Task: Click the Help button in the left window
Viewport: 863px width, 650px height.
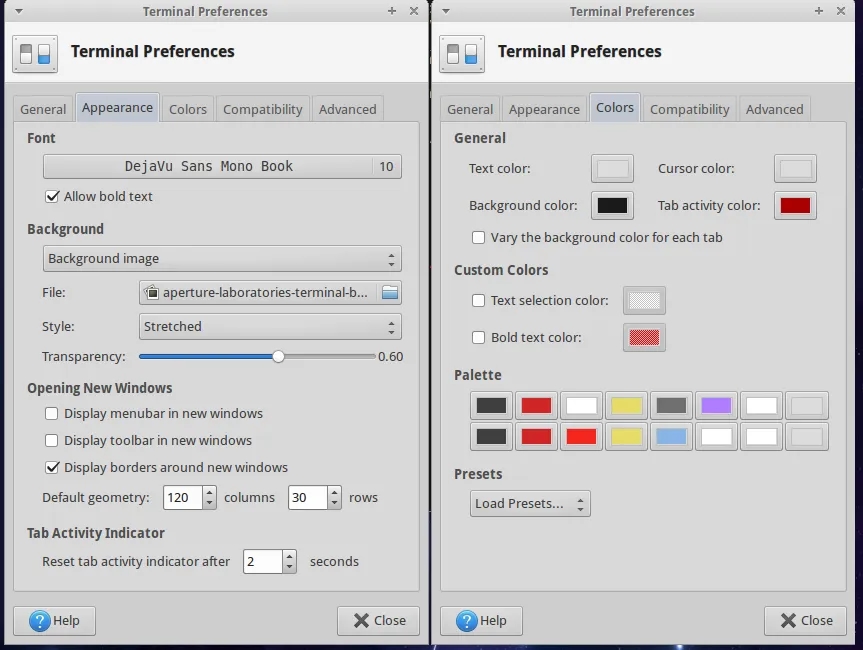Action: (54, 620)
